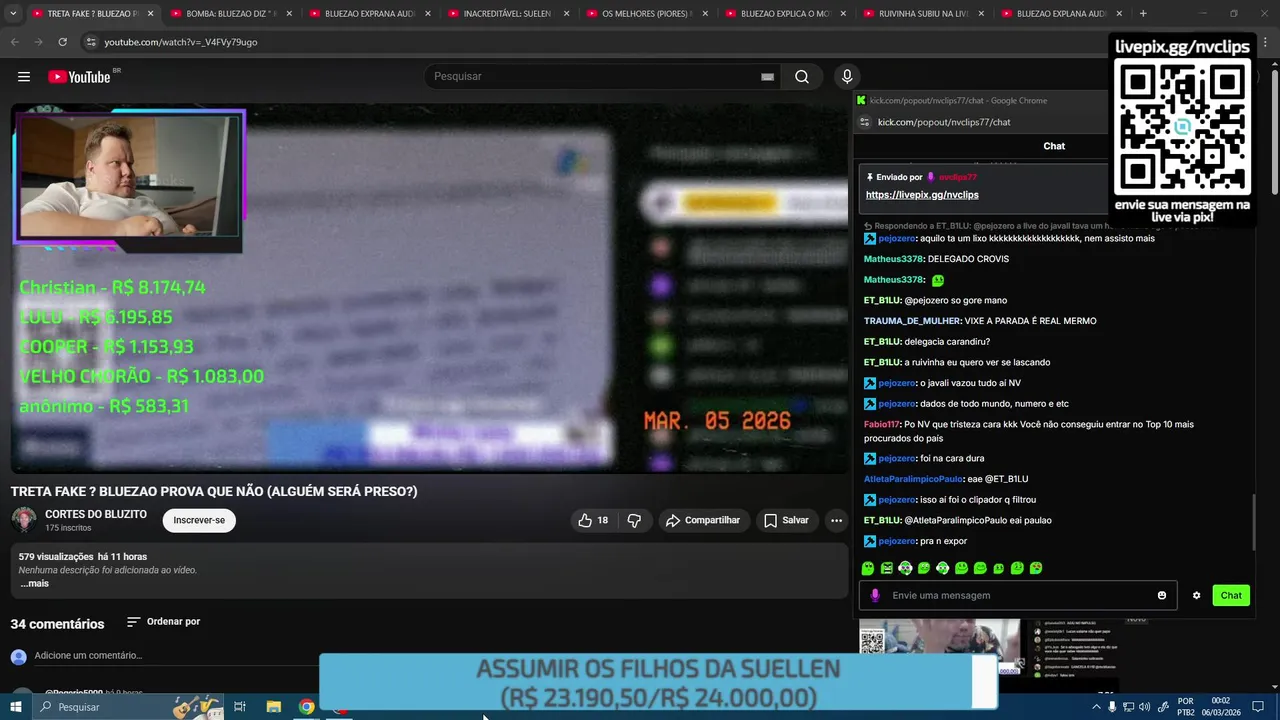Click the video player frame

[429, 288]
